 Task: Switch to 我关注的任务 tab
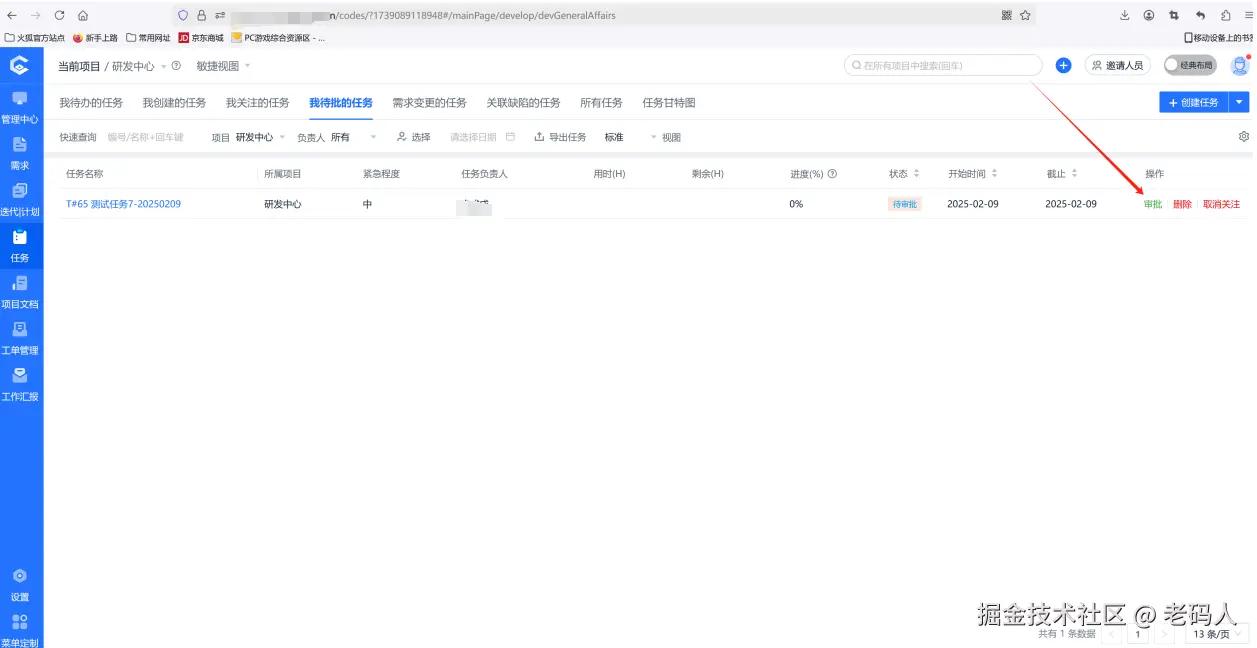point(257,103)
